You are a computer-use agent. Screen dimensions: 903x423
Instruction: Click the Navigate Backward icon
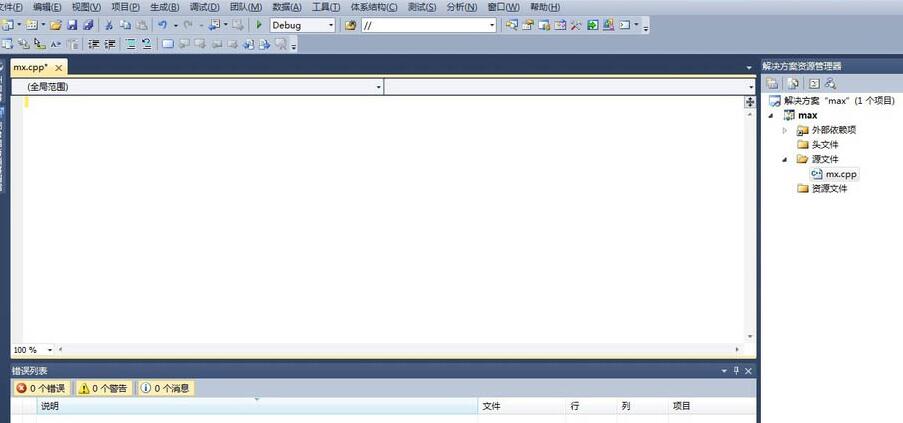[214, 25]
